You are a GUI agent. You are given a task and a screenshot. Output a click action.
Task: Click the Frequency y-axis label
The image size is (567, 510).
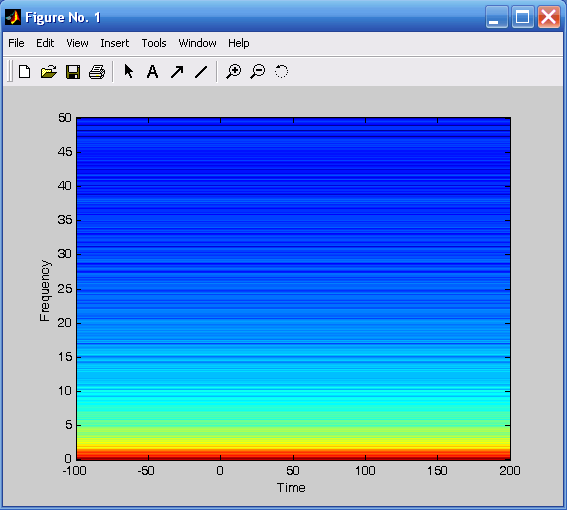45,290
